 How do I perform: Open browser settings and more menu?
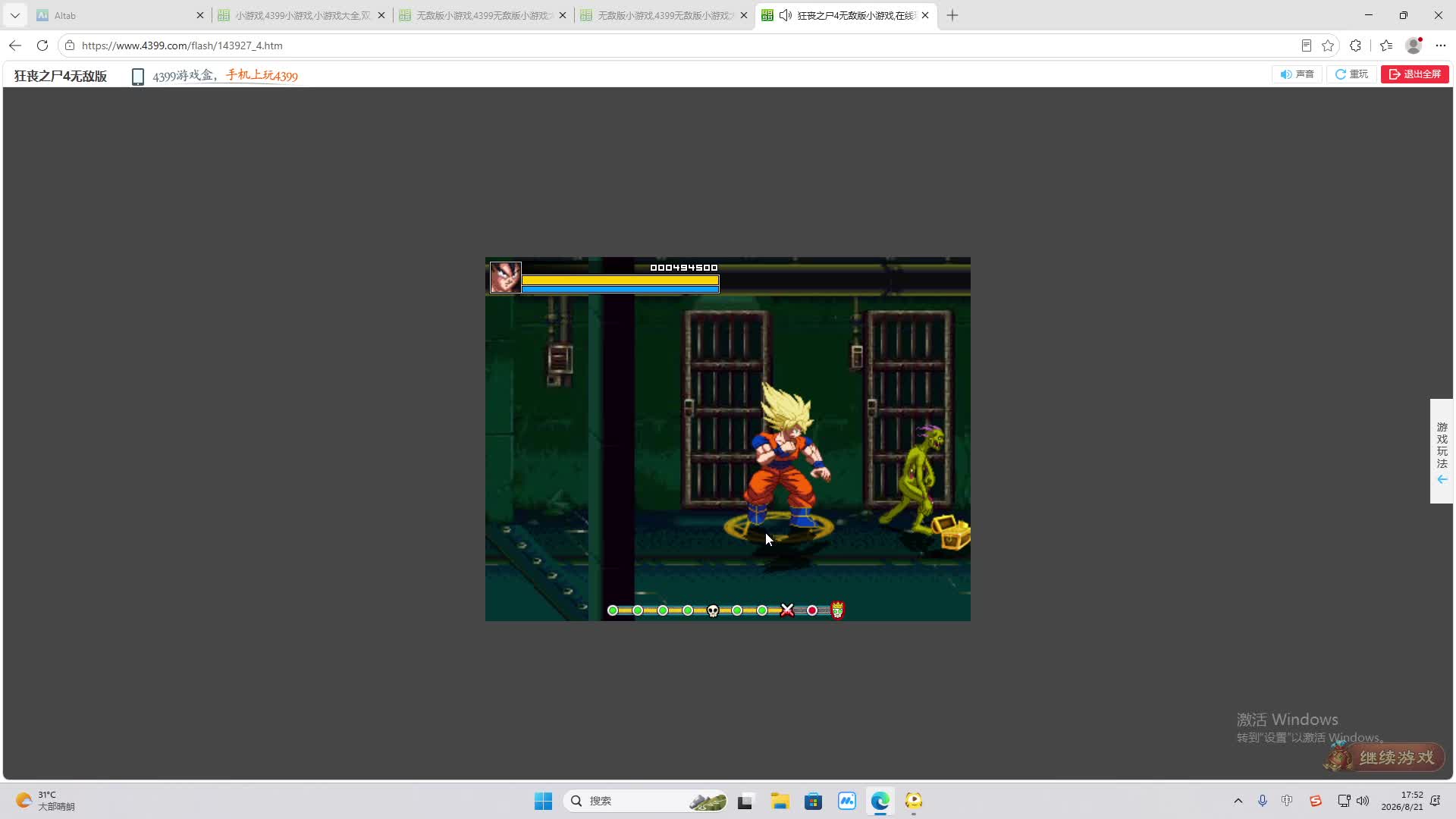click(x=1441, y=45)
